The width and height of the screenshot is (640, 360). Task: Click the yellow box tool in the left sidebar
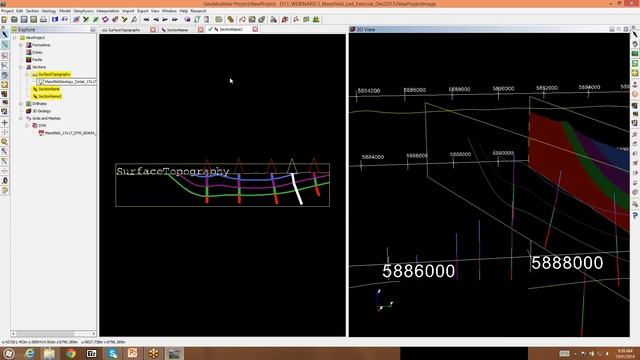click(4, 84)
